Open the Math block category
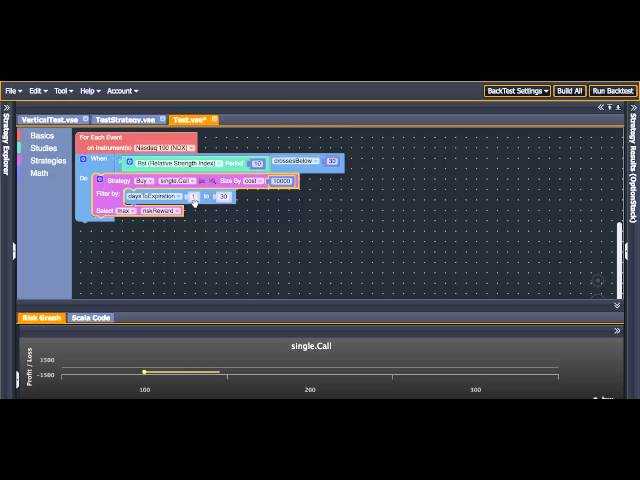The width and height of the screenshot is (640, 480). [x=39, y=173]
